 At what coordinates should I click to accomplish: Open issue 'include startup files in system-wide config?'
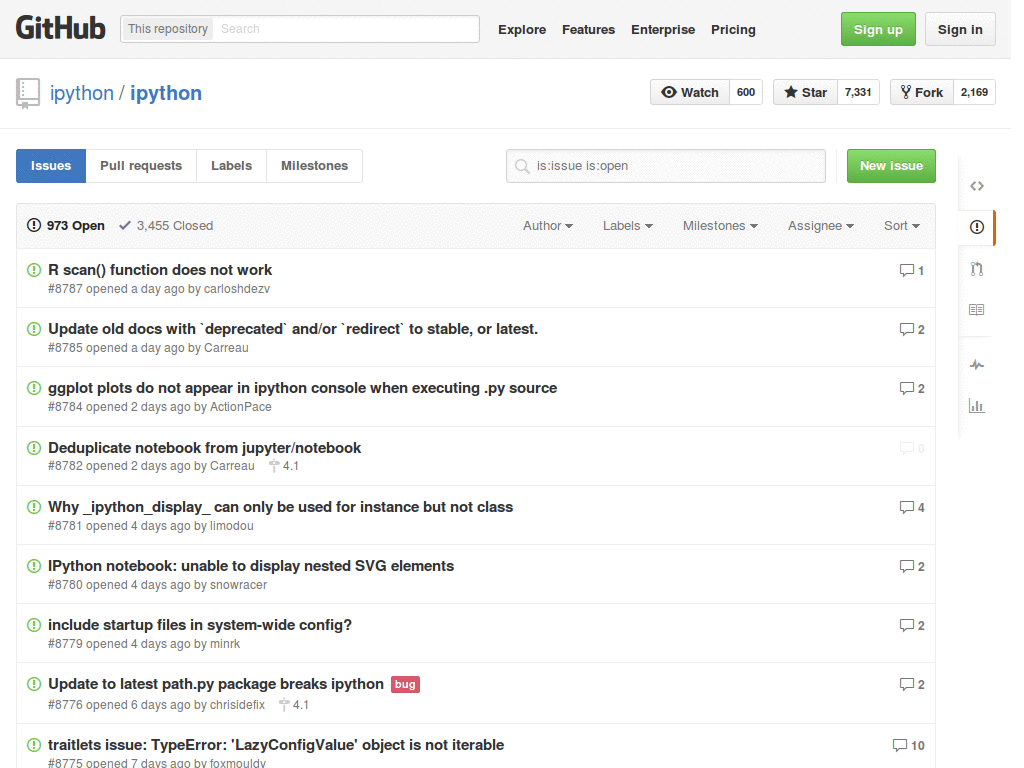pyautogui.click(x=200, y=625)
